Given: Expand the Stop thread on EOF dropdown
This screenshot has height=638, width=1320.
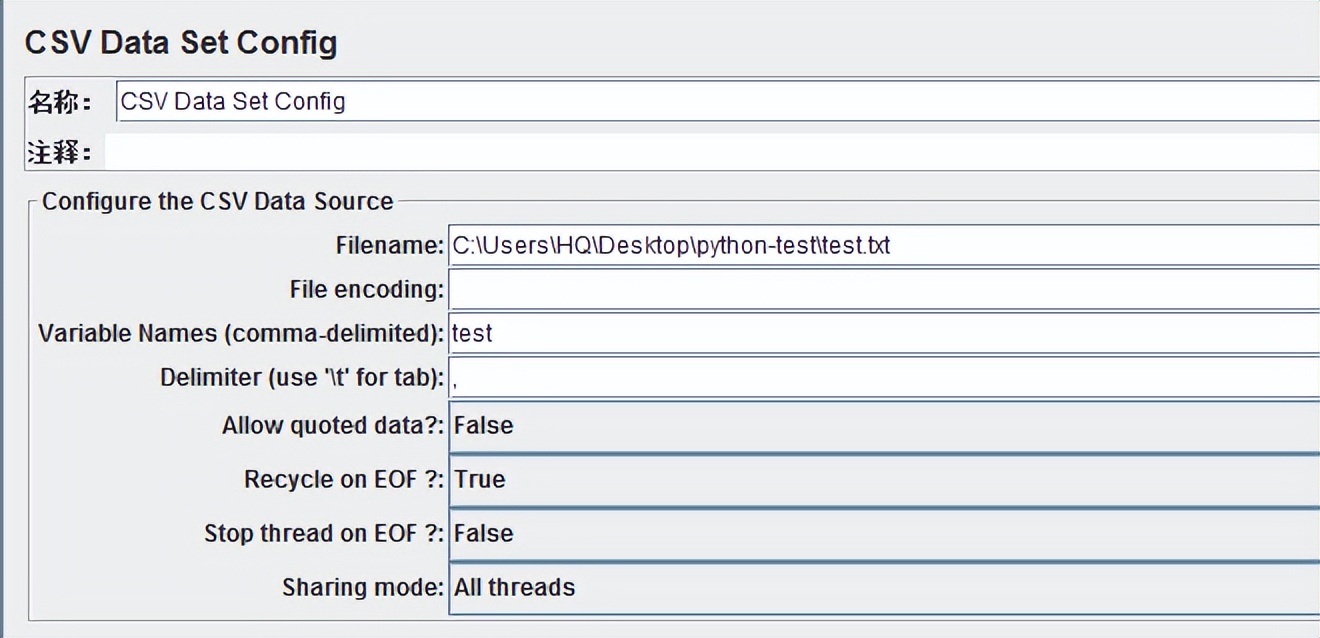Looking at the screenshot, I should [884, 534].
